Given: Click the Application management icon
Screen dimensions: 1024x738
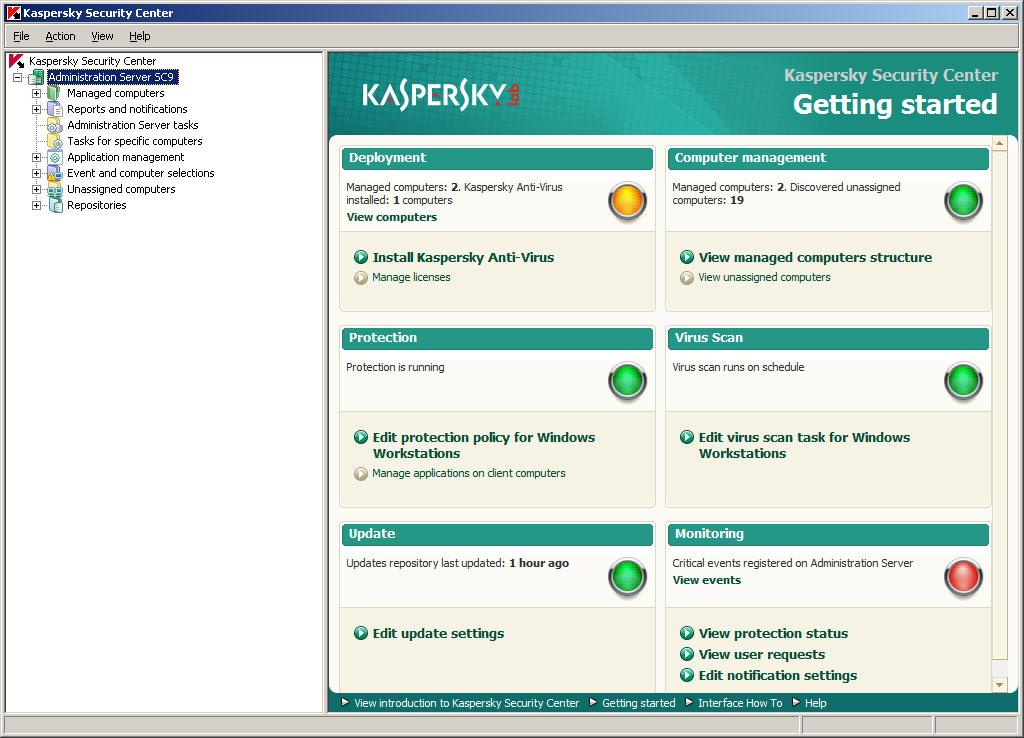Looking at the screenshot, I should pyautogui.click(x=55, y=157).
